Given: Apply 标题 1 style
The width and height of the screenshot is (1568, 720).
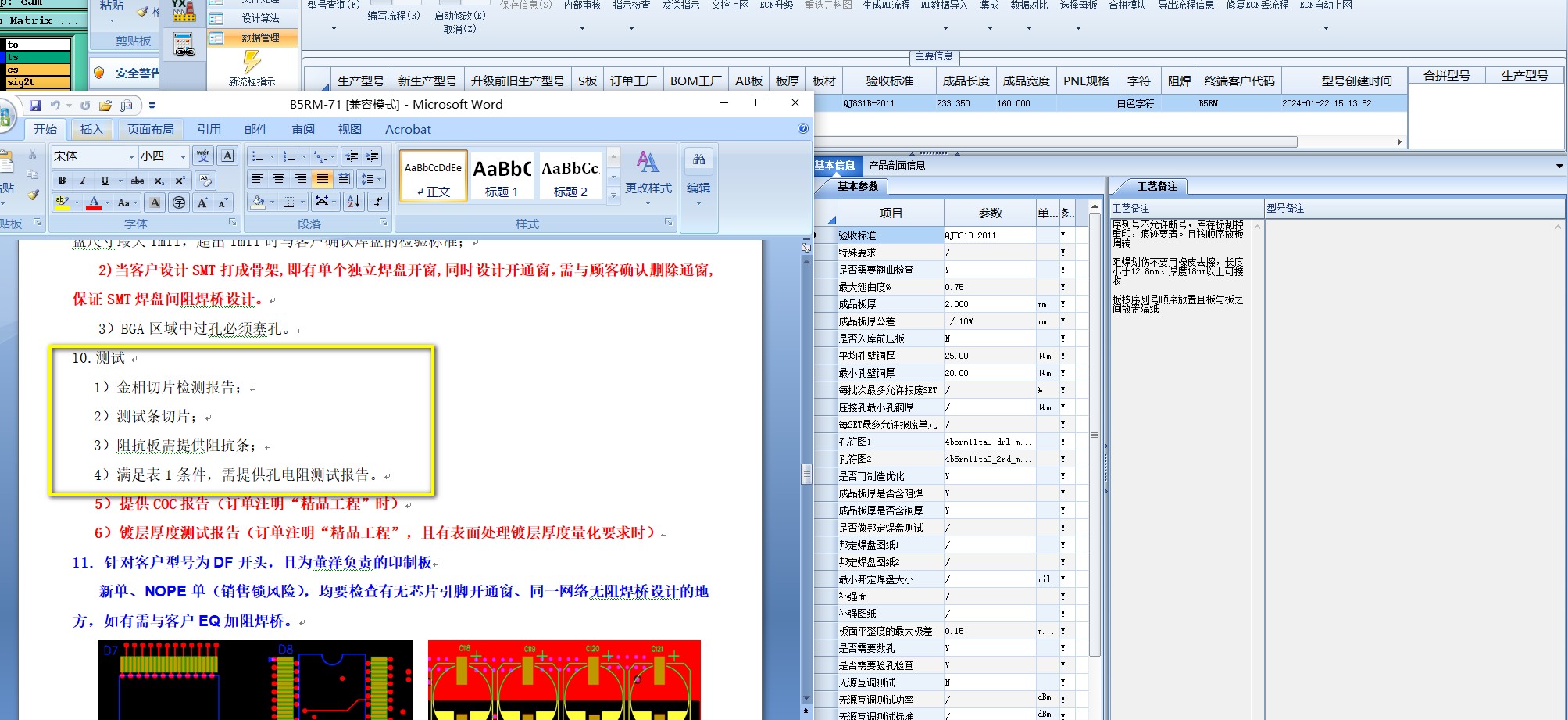Looking at the screenshot, I should pos(502,177).
